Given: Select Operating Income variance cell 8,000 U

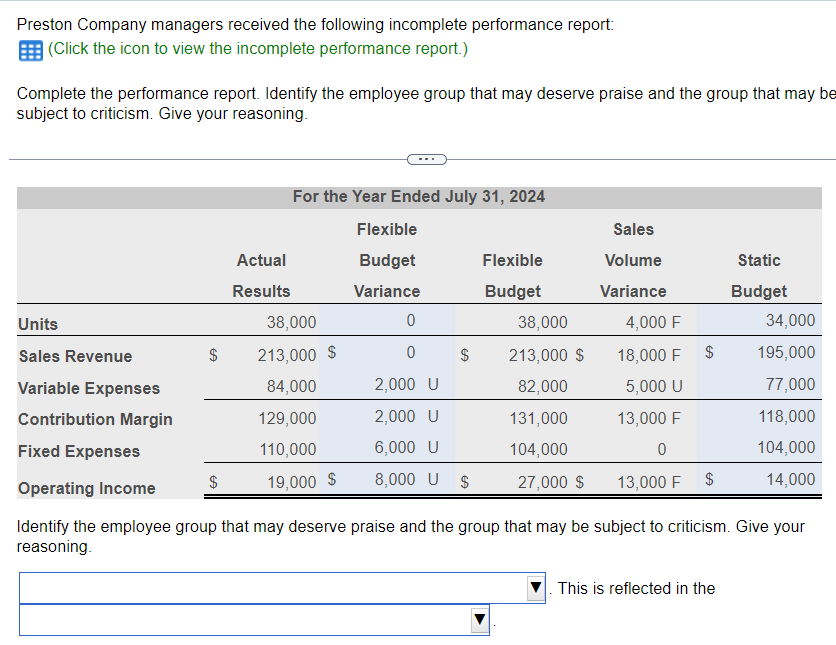Looking at the screenshot, I should point(387,479).
